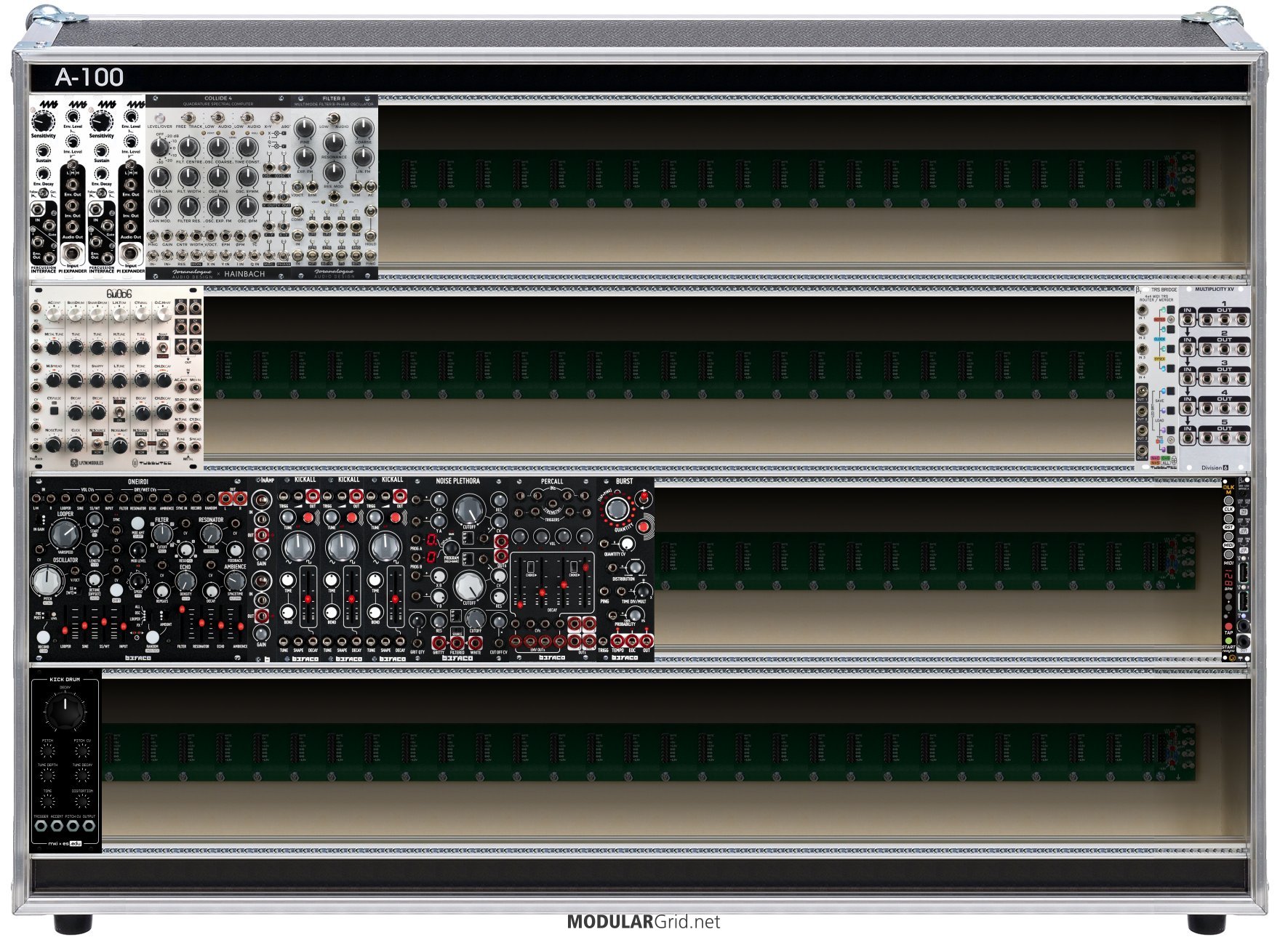Click the Coarse knob on Filter 8

[363, 128]
